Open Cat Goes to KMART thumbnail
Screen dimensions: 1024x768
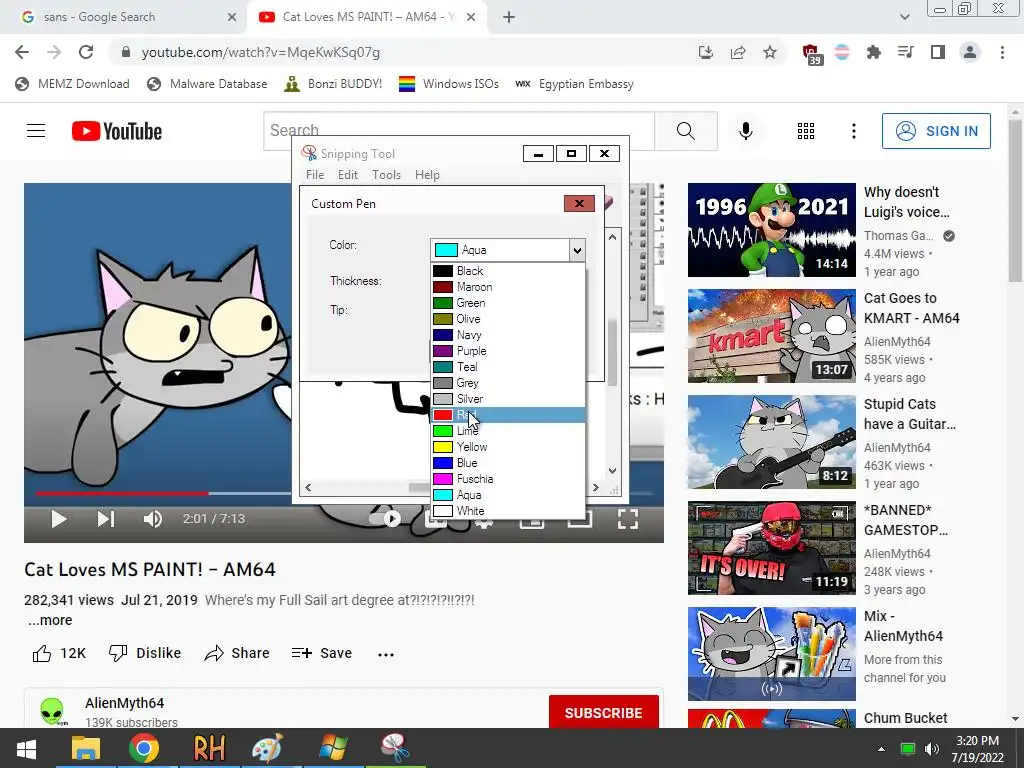(771, 336)
